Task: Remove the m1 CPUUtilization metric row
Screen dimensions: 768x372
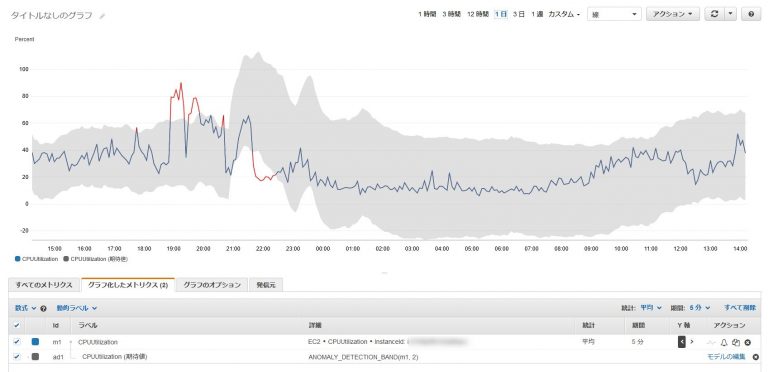Action: pyautogui.click(x=747, y=342)
